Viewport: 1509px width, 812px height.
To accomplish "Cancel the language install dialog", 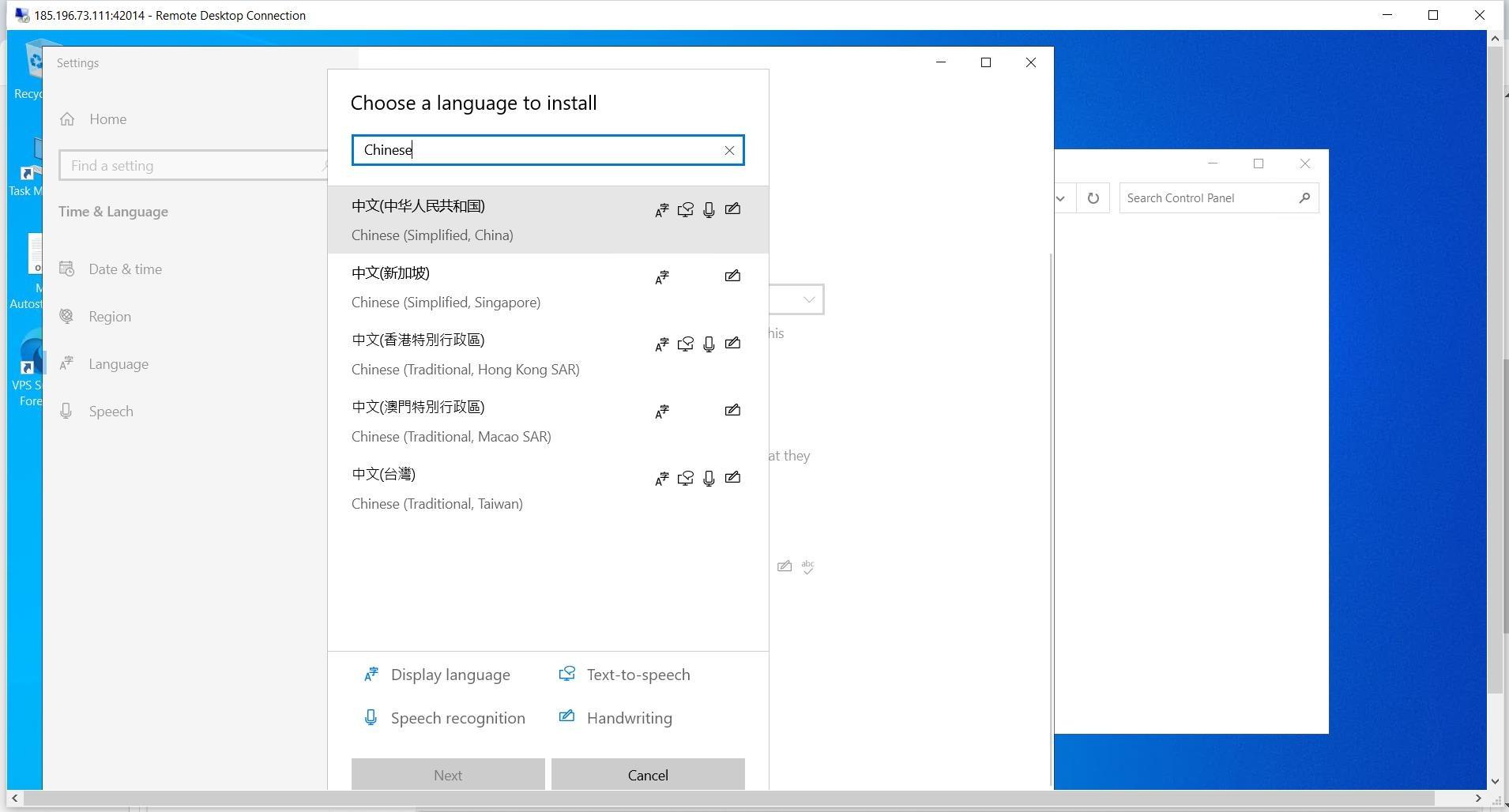I will [648, 775].
